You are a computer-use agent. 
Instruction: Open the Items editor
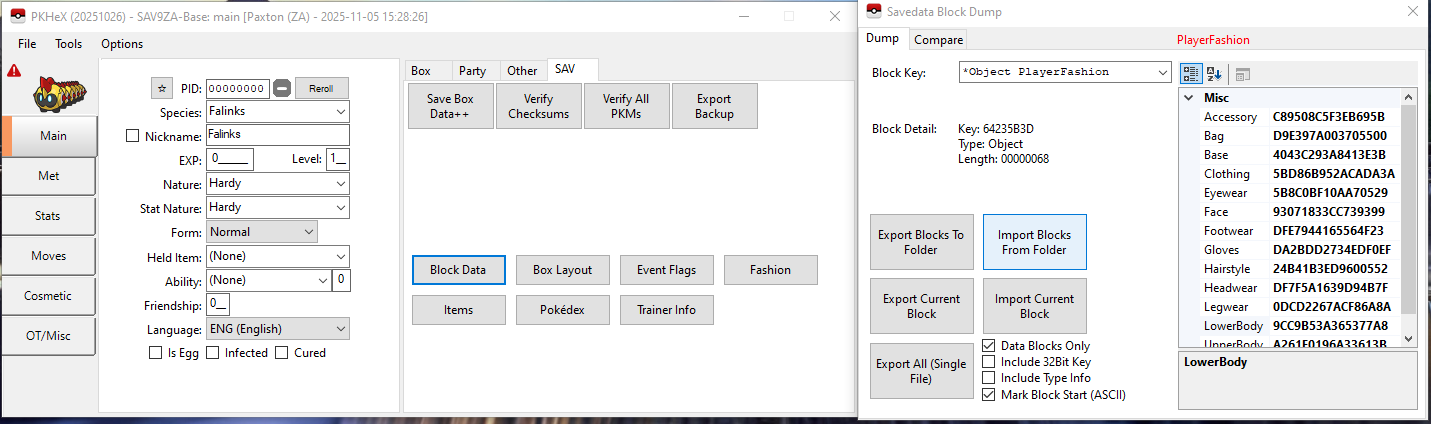click(458, 310)
